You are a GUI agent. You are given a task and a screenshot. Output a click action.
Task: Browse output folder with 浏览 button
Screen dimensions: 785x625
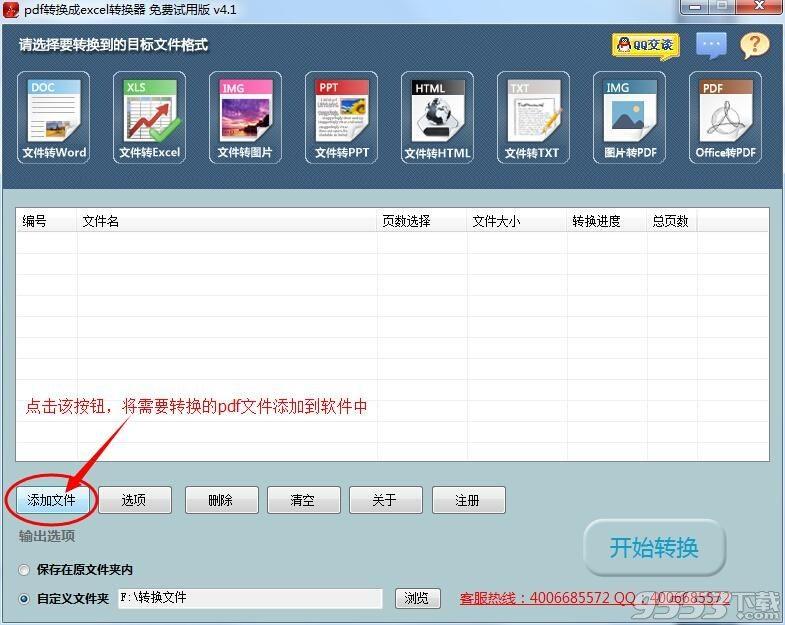418,598
